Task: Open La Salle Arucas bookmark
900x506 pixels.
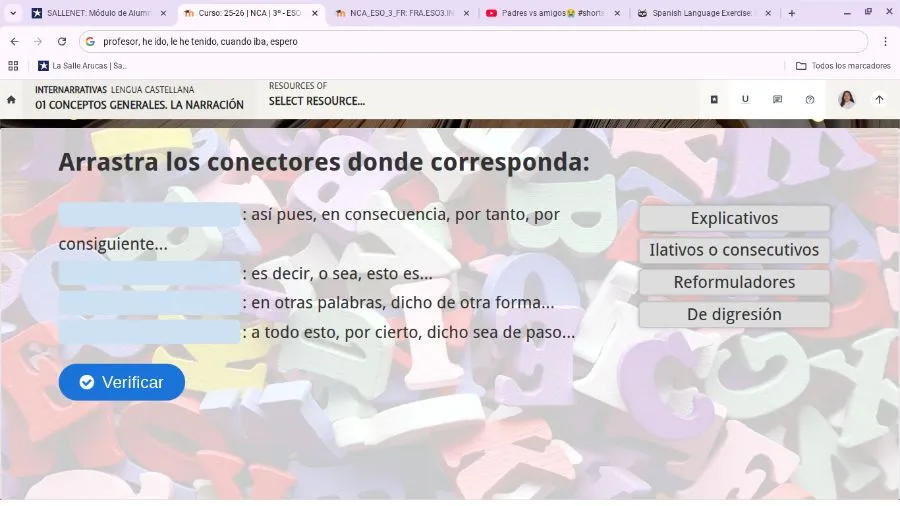Action: [83, 66]
